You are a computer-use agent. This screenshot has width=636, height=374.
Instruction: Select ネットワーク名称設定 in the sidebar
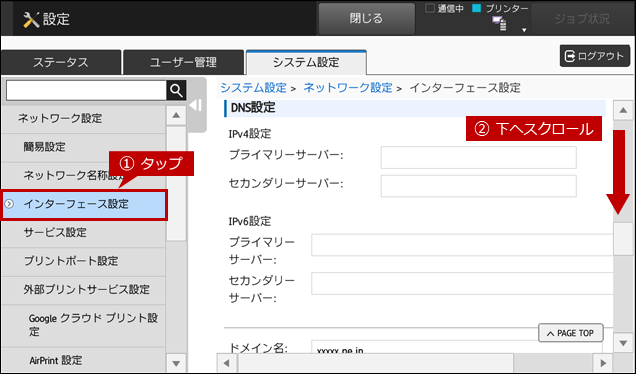coord(84,175)
